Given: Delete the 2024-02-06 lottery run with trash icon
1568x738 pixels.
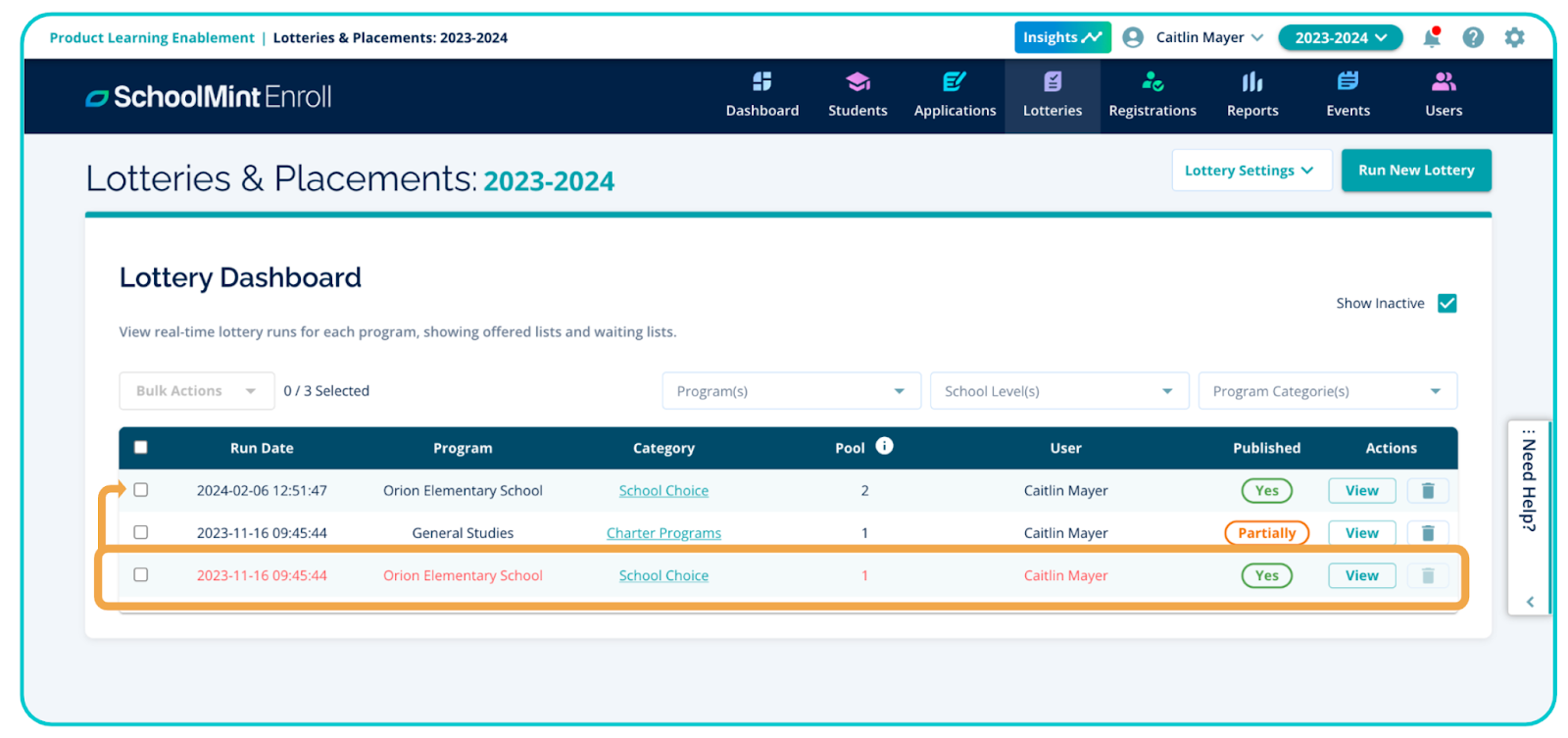Looking at the screenshot, I should [1427, 491].
